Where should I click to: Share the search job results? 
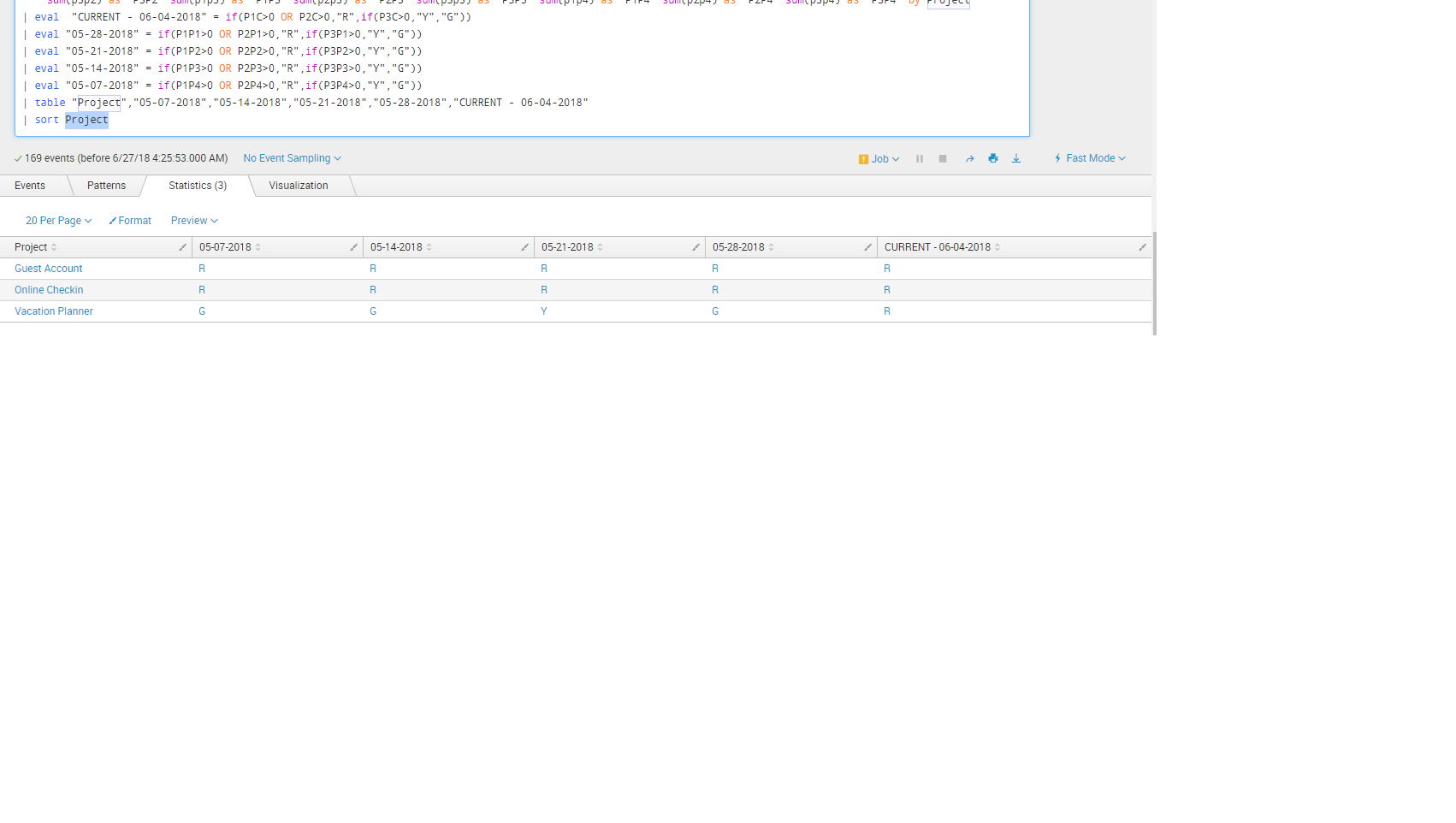coord(970,159)
